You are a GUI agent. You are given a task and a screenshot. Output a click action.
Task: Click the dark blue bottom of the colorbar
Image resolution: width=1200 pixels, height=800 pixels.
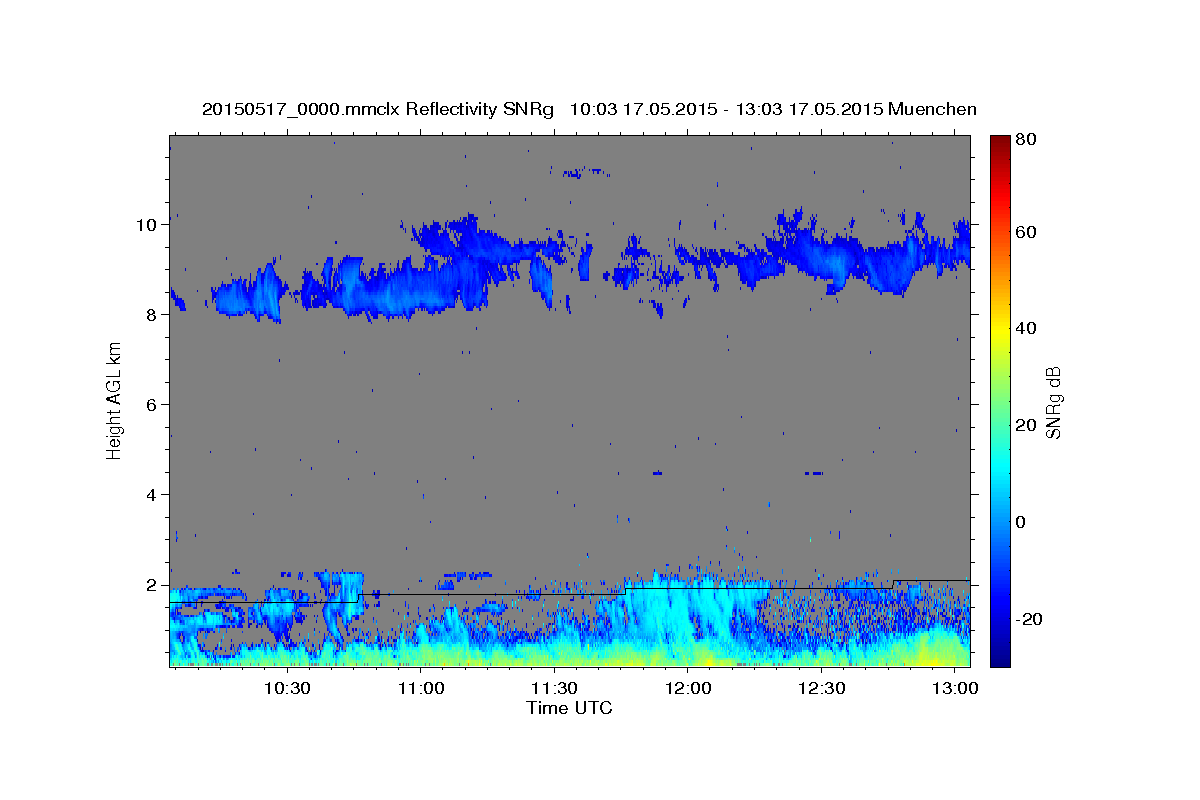click(x=999, y=658)
